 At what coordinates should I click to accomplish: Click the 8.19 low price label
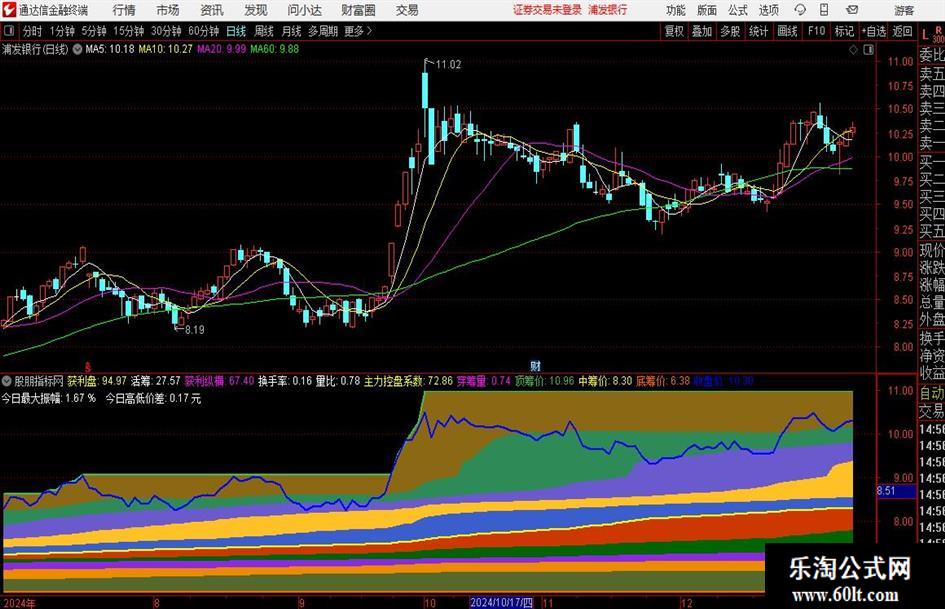(194, 330)
